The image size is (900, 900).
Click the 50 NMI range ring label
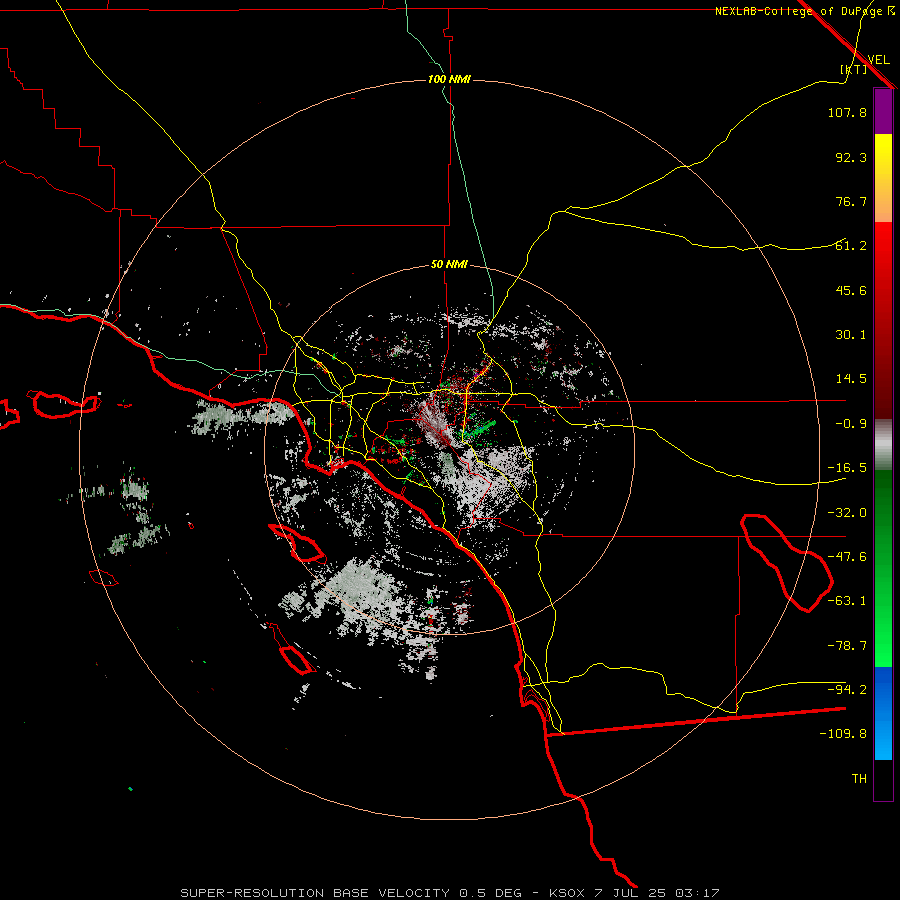point(449,264)
